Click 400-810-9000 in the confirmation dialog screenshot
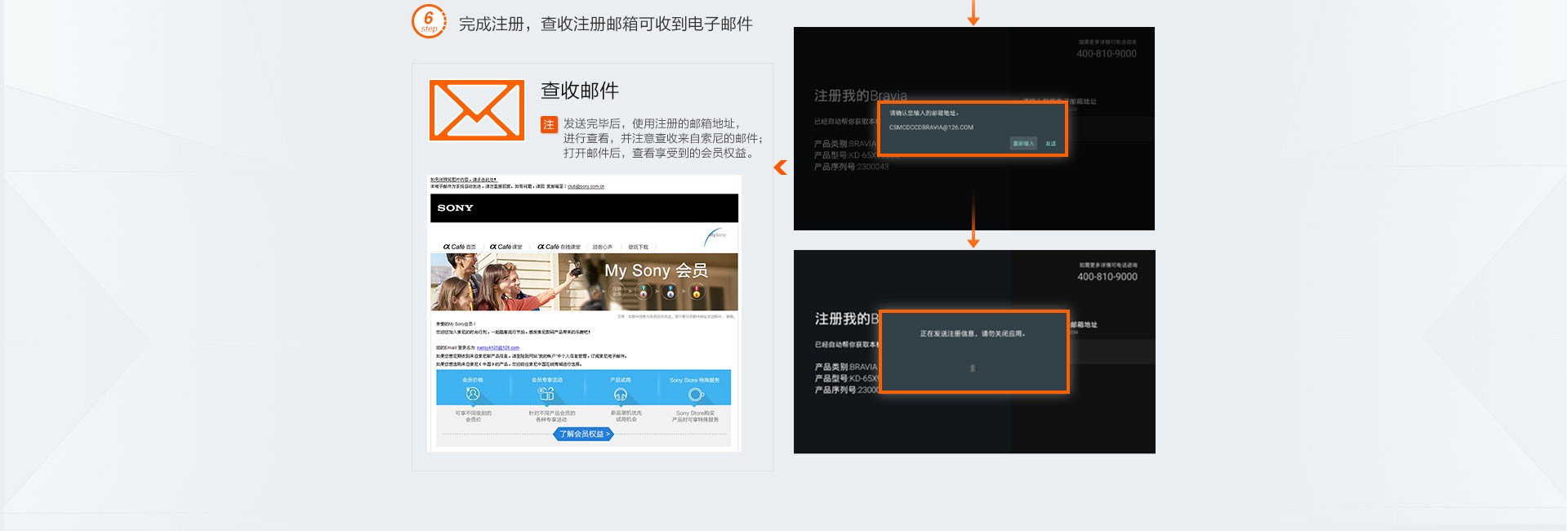 [1107, 54]
